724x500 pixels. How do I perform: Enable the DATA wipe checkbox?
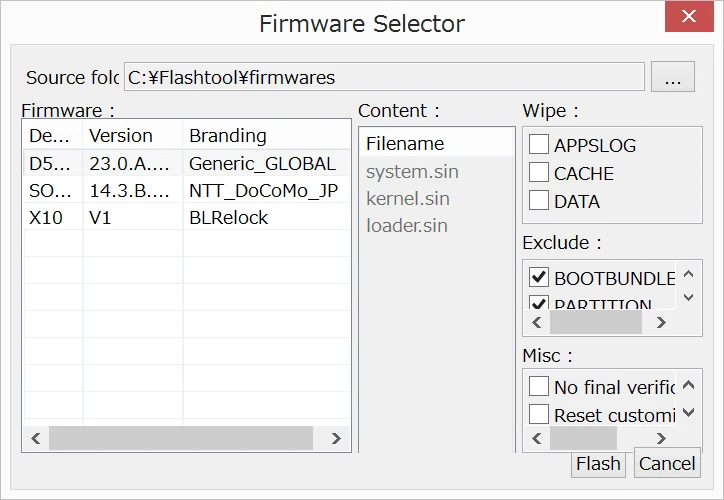click(x=539, y=200)
